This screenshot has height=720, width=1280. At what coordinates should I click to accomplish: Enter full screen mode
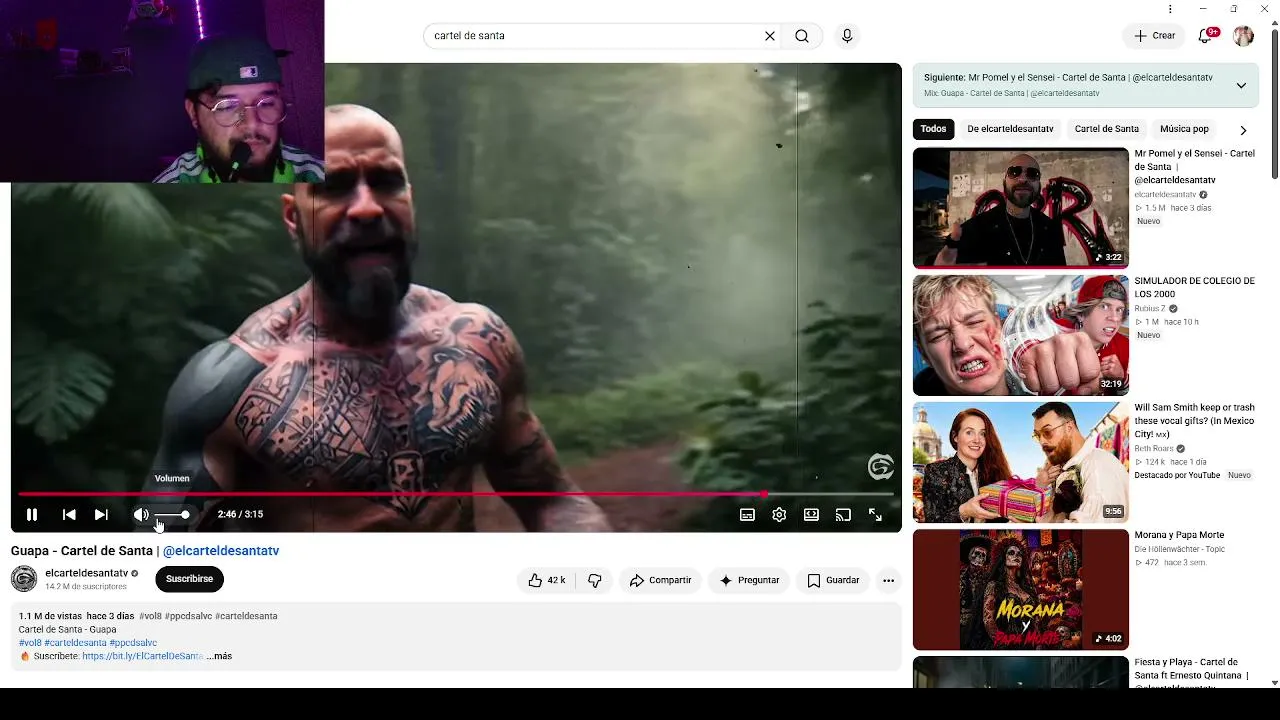tap(875, 515)
